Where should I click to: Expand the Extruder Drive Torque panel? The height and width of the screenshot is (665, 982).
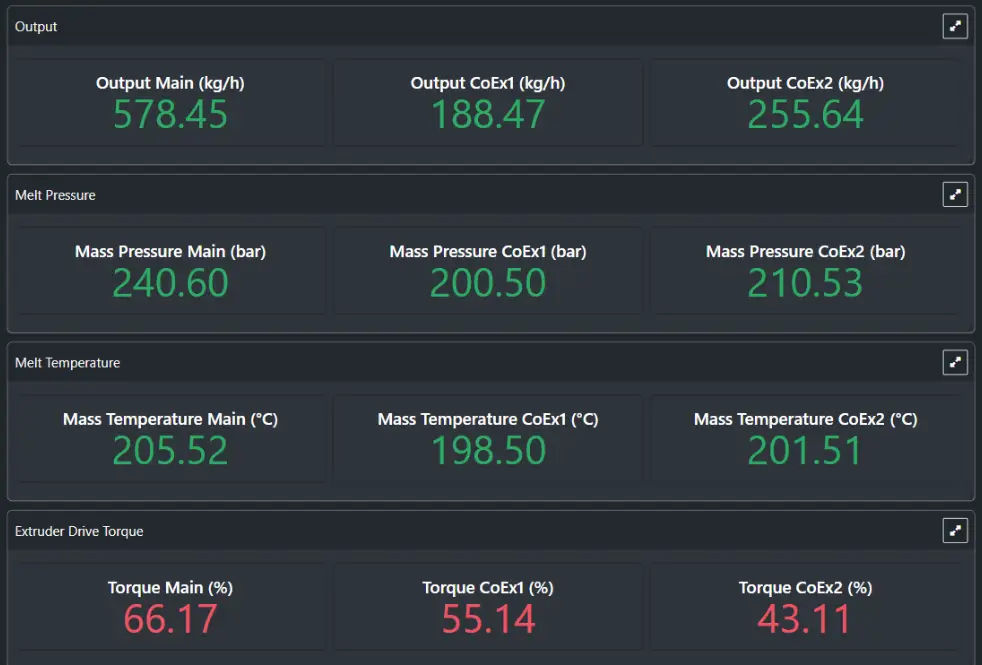point(954,530)
